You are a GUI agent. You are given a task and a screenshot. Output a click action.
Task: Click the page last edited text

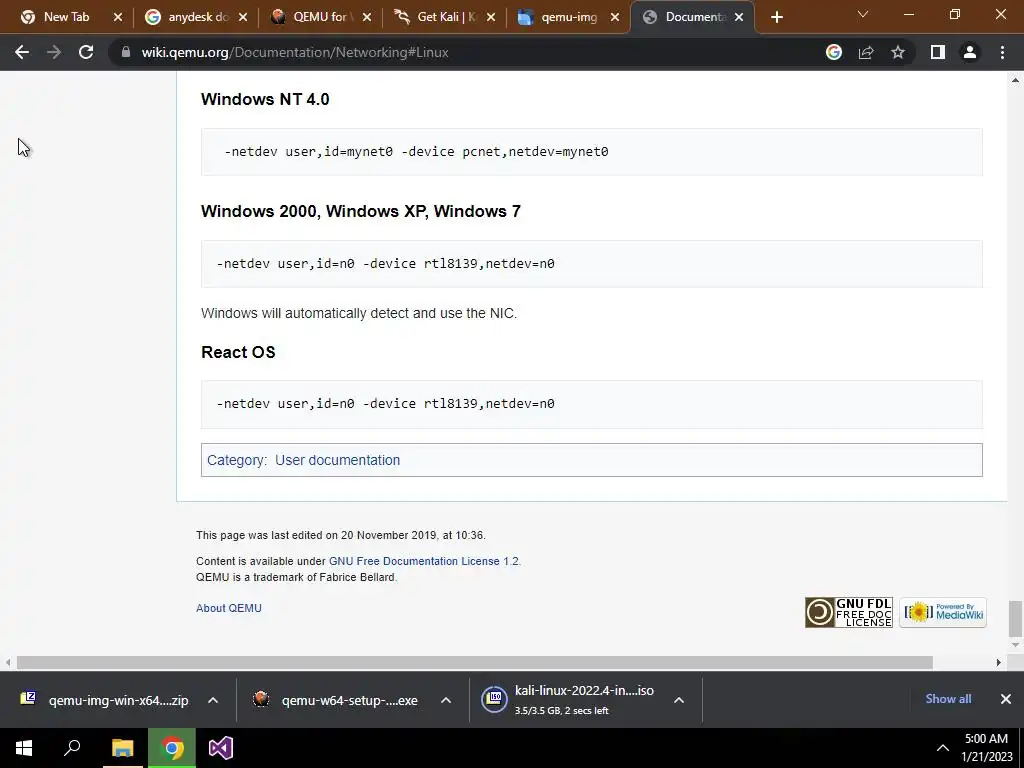pos(341,535)
